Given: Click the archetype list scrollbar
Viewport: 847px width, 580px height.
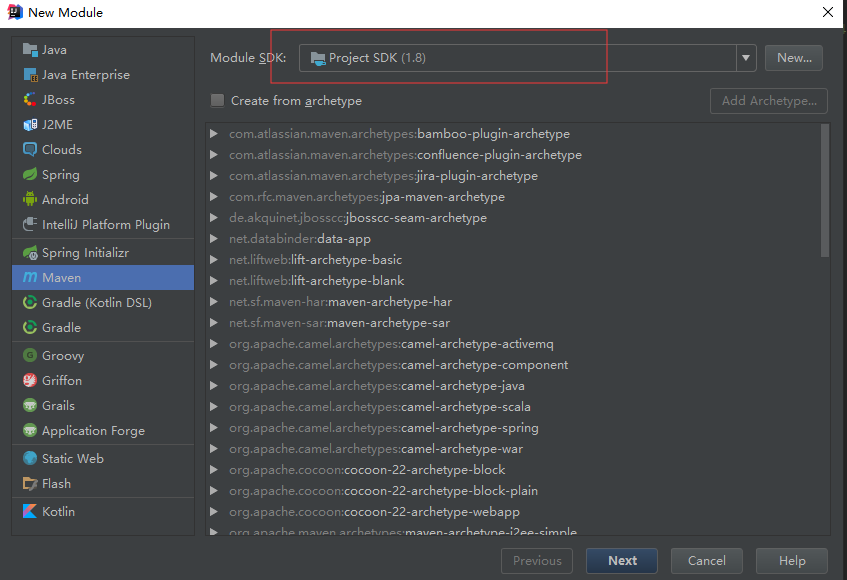Looking at the screenshot, I should tap(824, 190).
